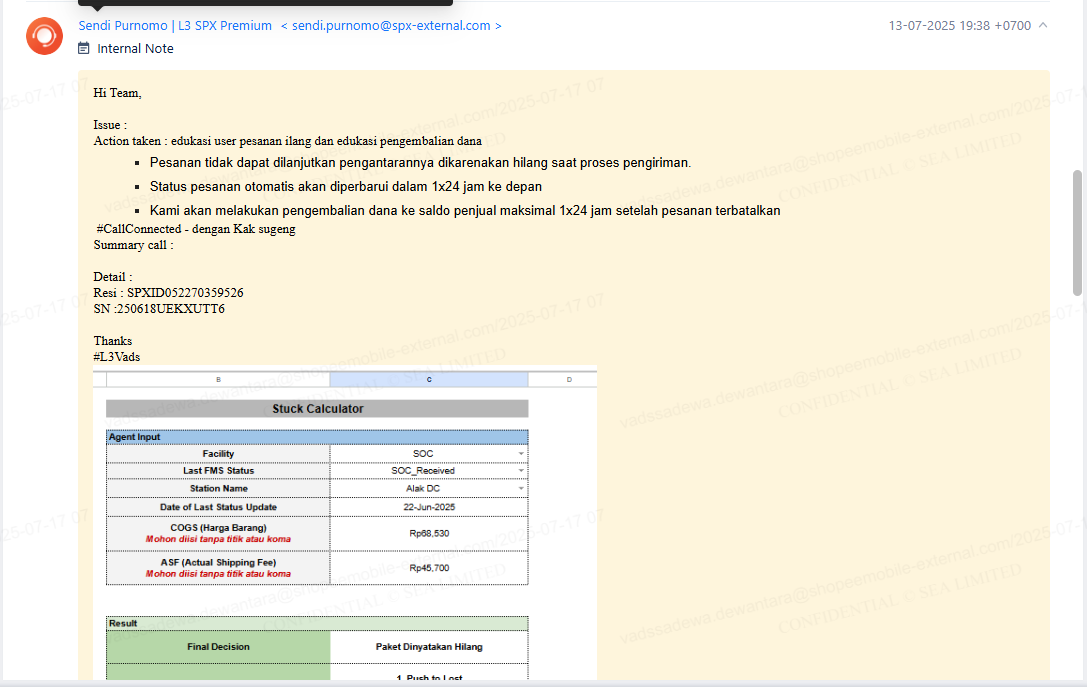This screenshot has width=1087, height=688.
Task: Click the ASF (Actual Shipping Fee) label
Action: [218, 562]
